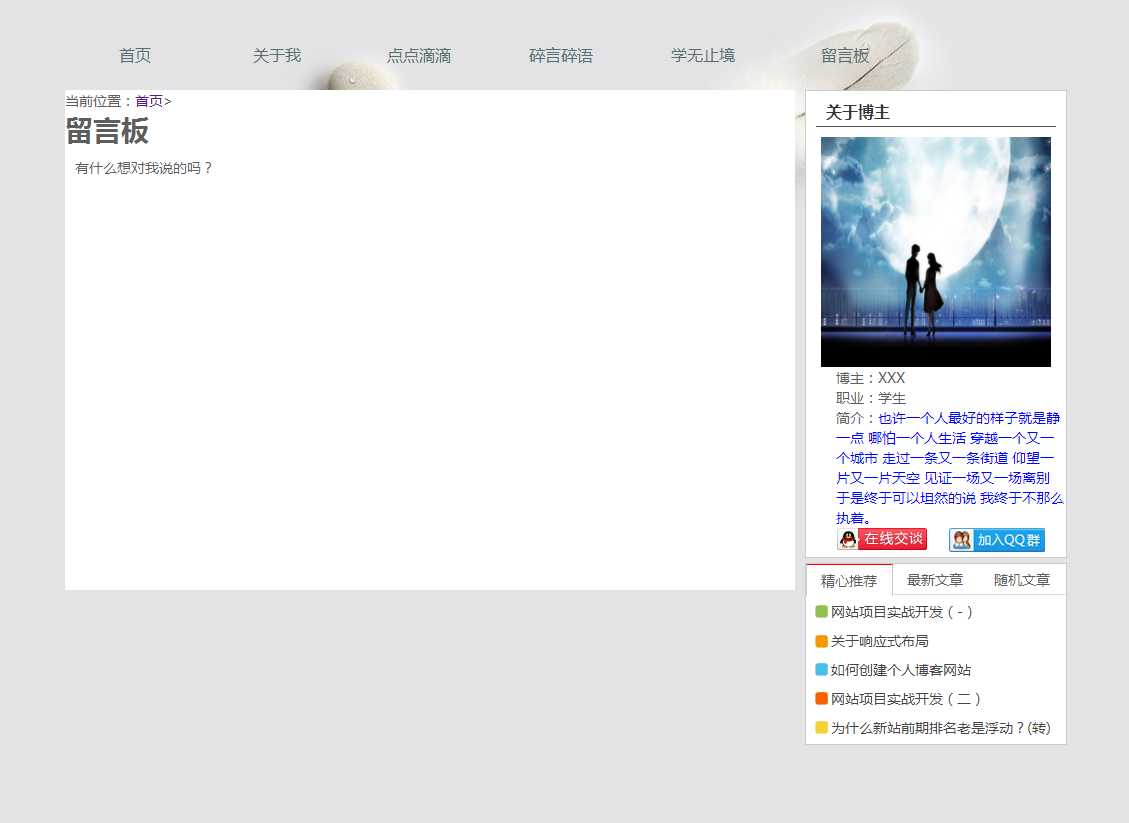Click the red-orange bullet beside 网站项目实战开发（二）
This screenshot has height=823, width=1129.
[x=821, y=699]
